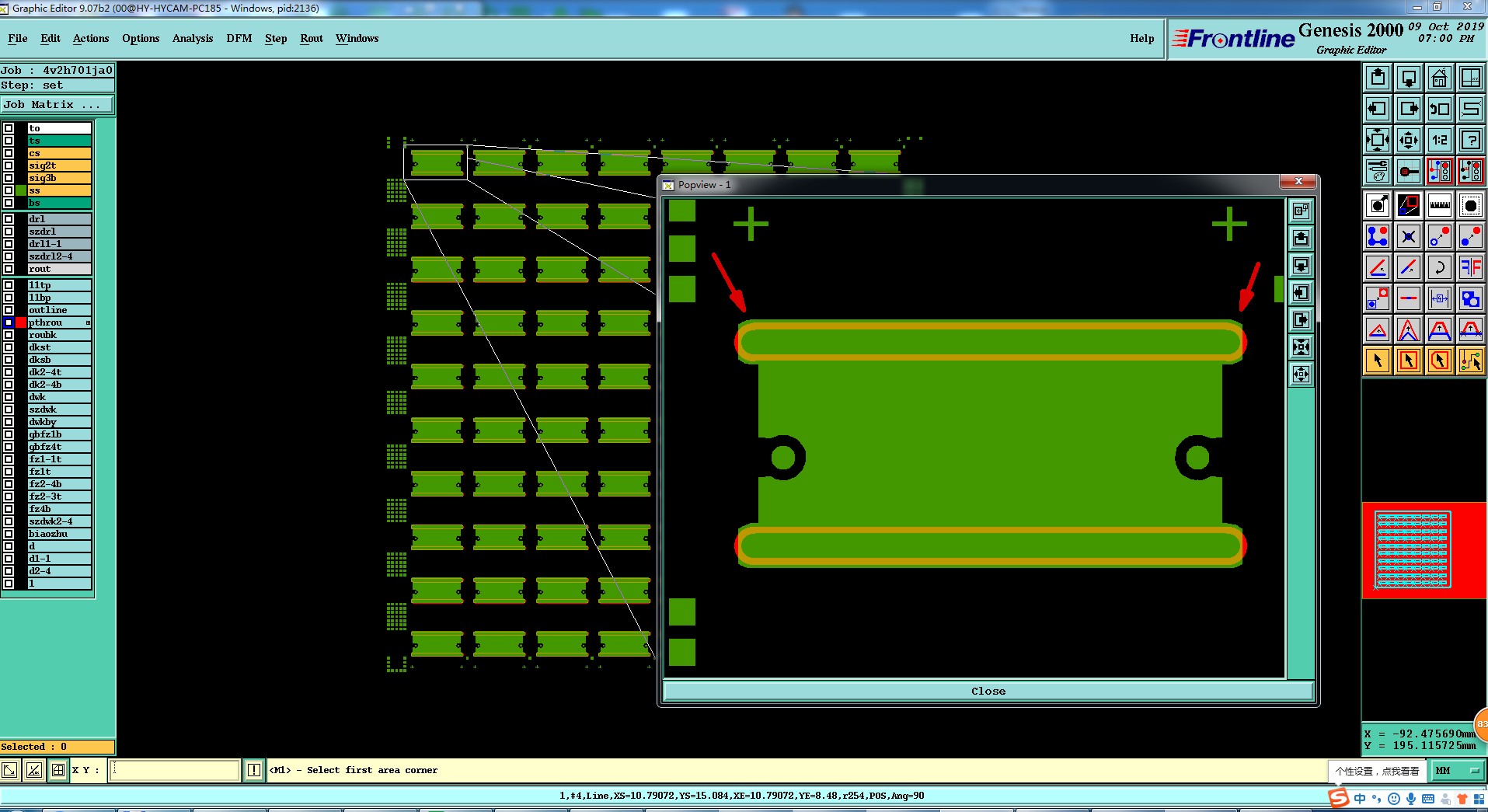The height and width of the screenshot is (812, 1488).
Task: Open the DFM menu
Action: (x=239, y=38)
